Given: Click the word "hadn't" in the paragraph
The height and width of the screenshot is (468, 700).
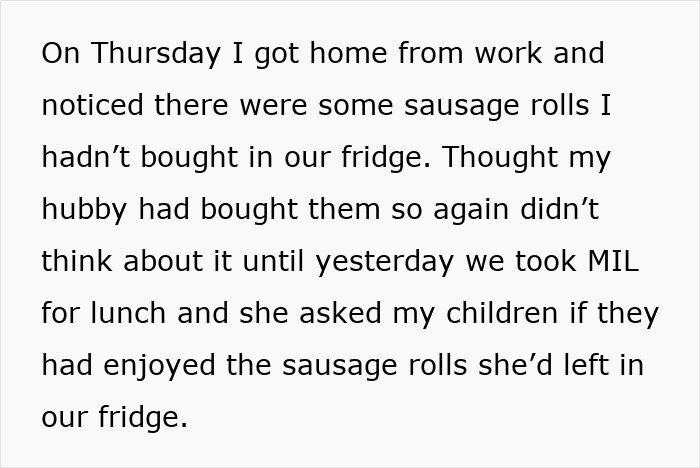Looking at the screenshot, I should [86, 157].
